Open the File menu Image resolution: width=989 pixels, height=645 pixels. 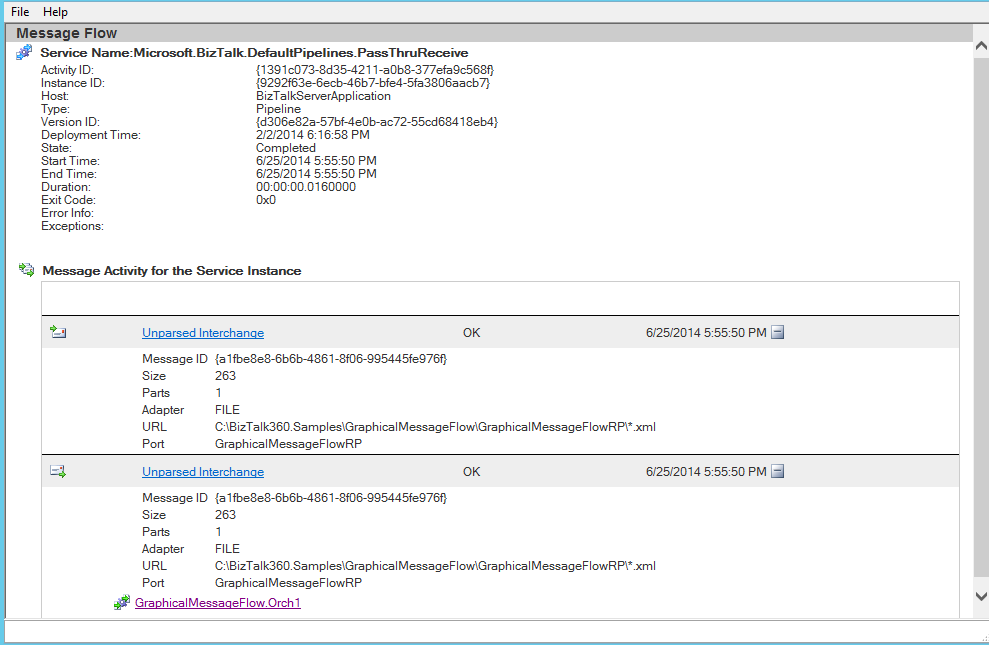point(20,12)
